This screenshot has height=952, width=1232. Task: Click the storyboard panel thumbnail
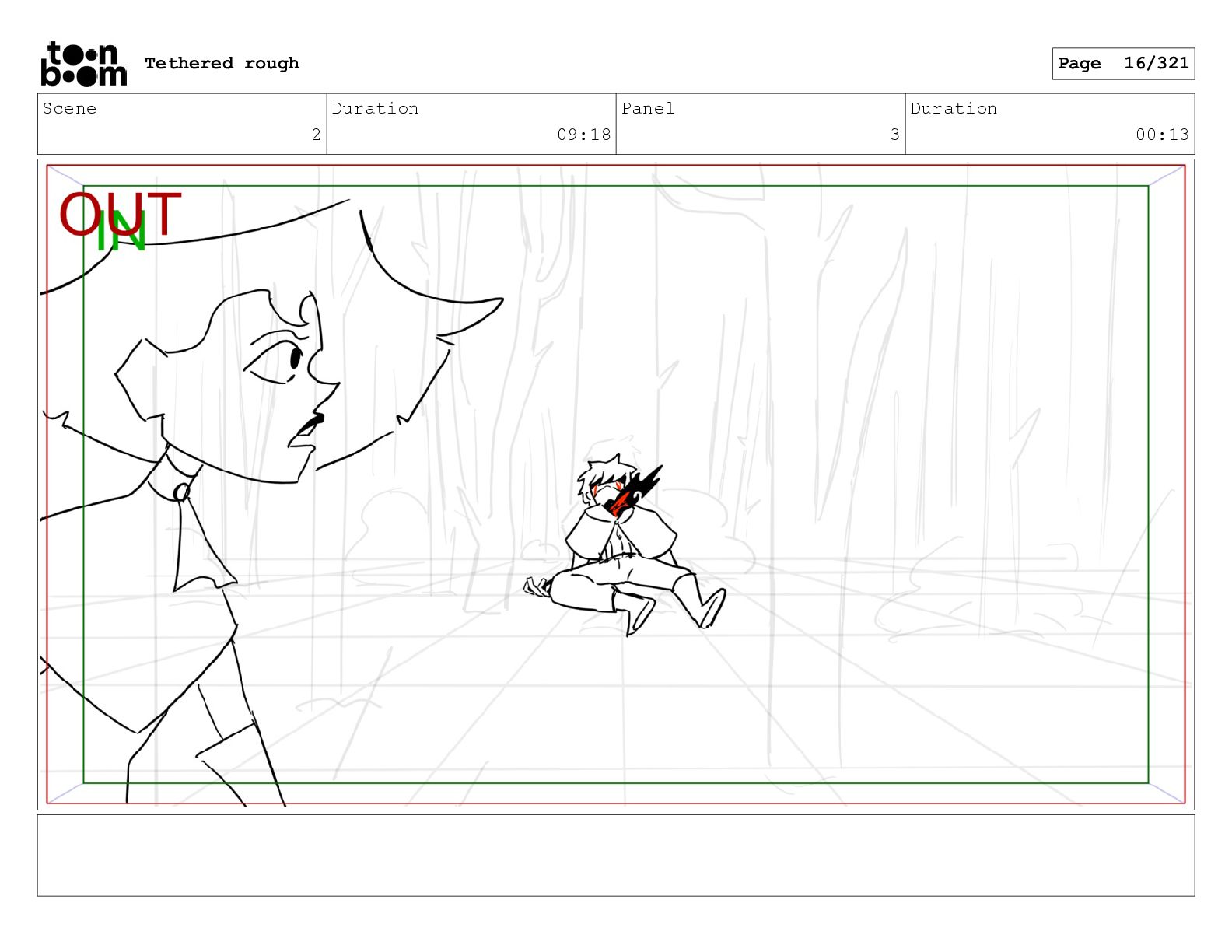click(616, 485)
